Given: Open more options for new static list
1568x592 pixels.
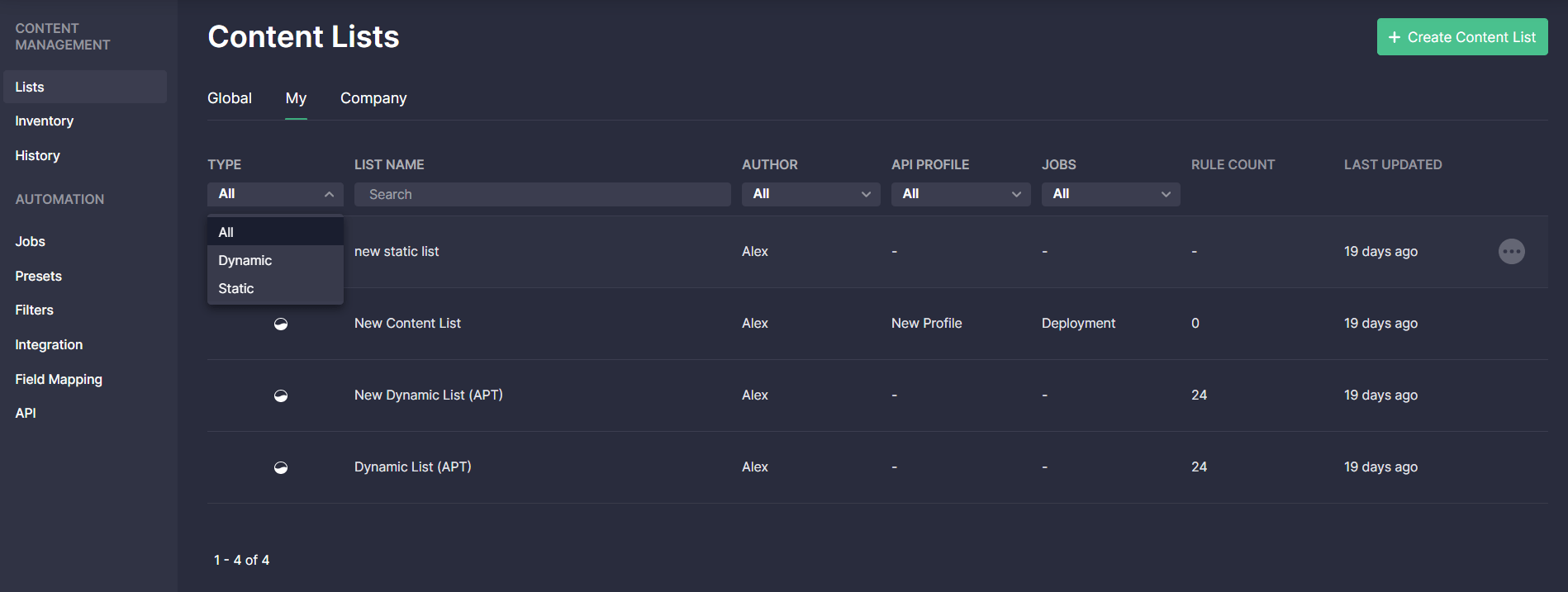Looking at the screenshot, I should 1511,252.
